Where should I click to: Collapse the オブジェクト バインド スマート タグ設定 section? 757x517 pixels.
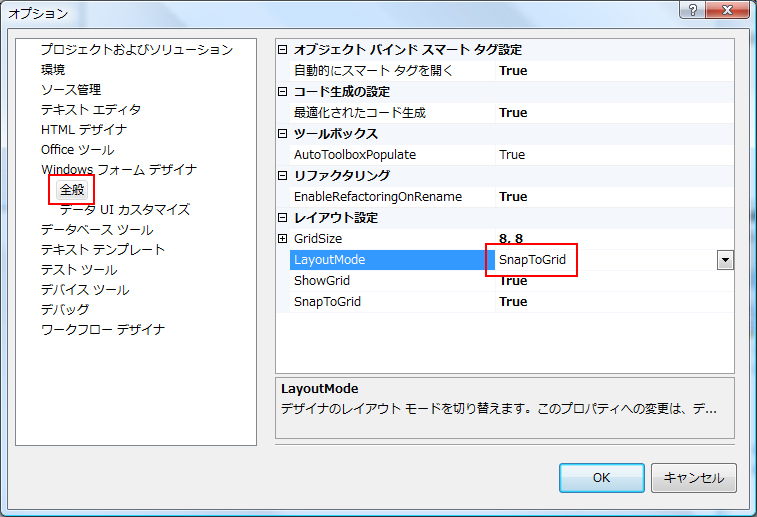tap(282, 50)
